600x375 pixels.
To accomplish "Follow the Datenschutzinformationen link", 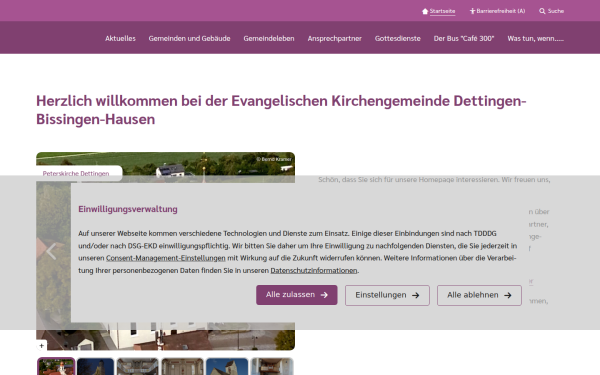I will click(314, 270).
